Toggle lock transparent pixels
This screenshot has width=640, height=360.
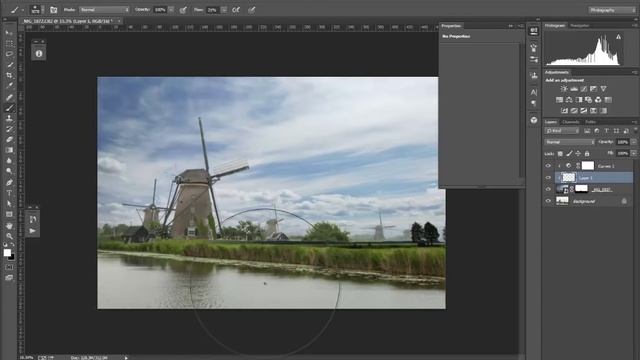560,153
